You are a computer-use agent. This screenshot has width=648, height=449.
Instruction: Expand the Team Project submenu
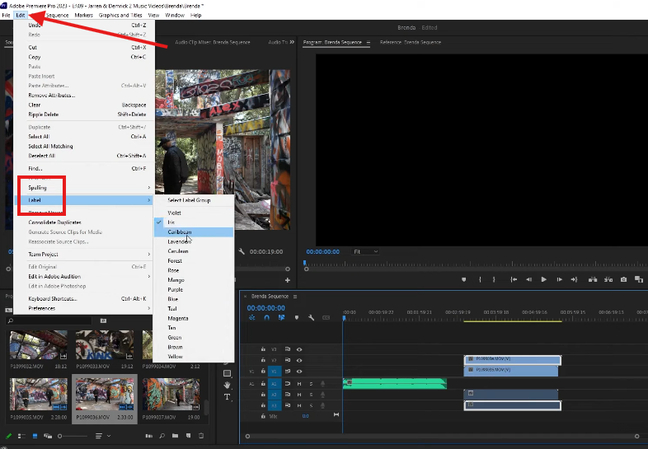pos(85,254)
